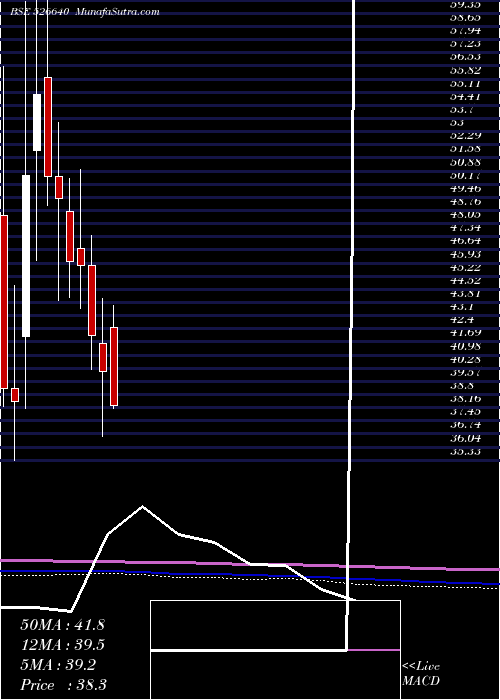This screenshot has width=500, height=700.
Task: Click the 59.35 price axis label
Action: 465,4
